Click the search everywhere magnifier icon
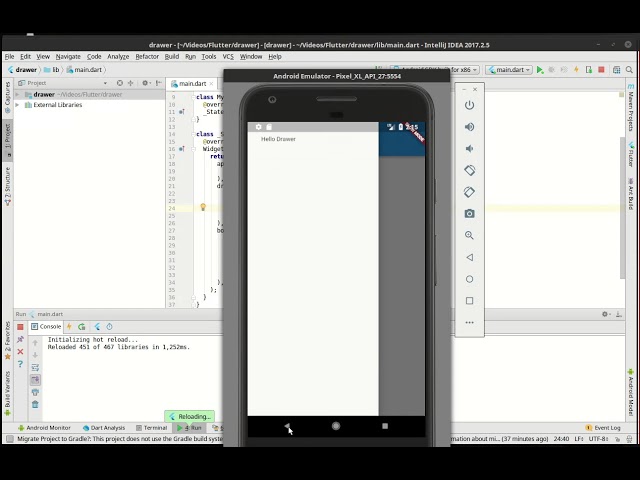This screenshot has width=640, height=480. click(x=629, y=70)
